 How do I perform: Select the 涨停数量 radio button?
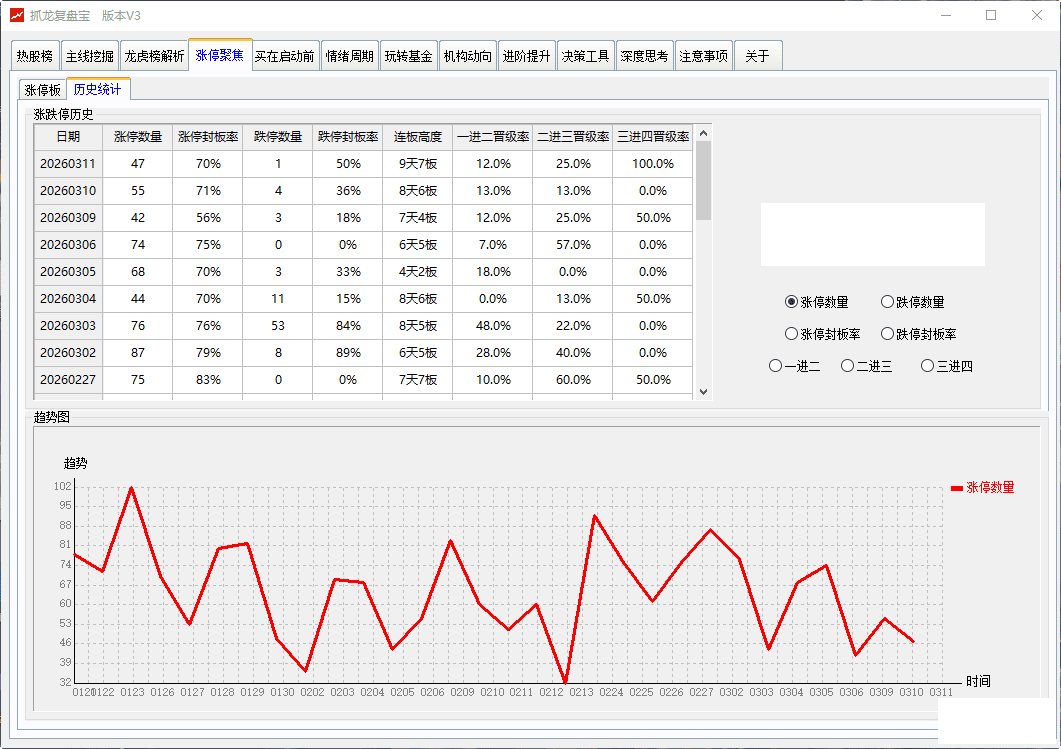(792, 302)
